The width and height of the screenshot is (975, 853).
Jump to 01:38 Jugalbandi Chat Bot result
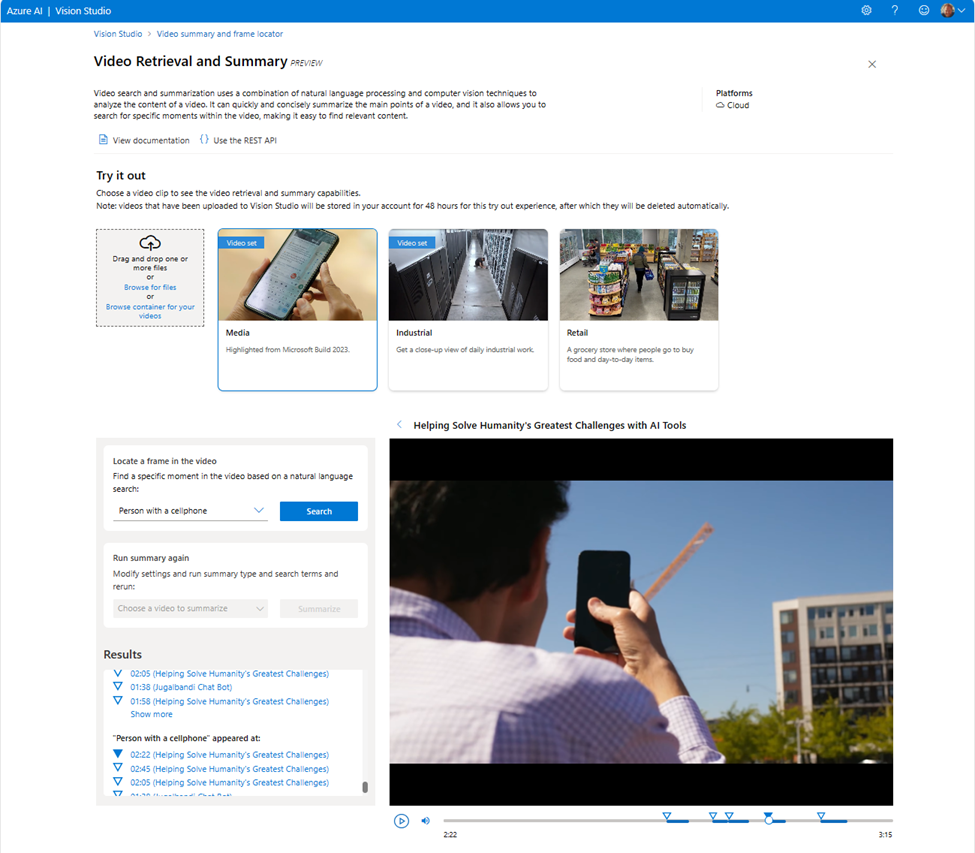coord(181,688)
